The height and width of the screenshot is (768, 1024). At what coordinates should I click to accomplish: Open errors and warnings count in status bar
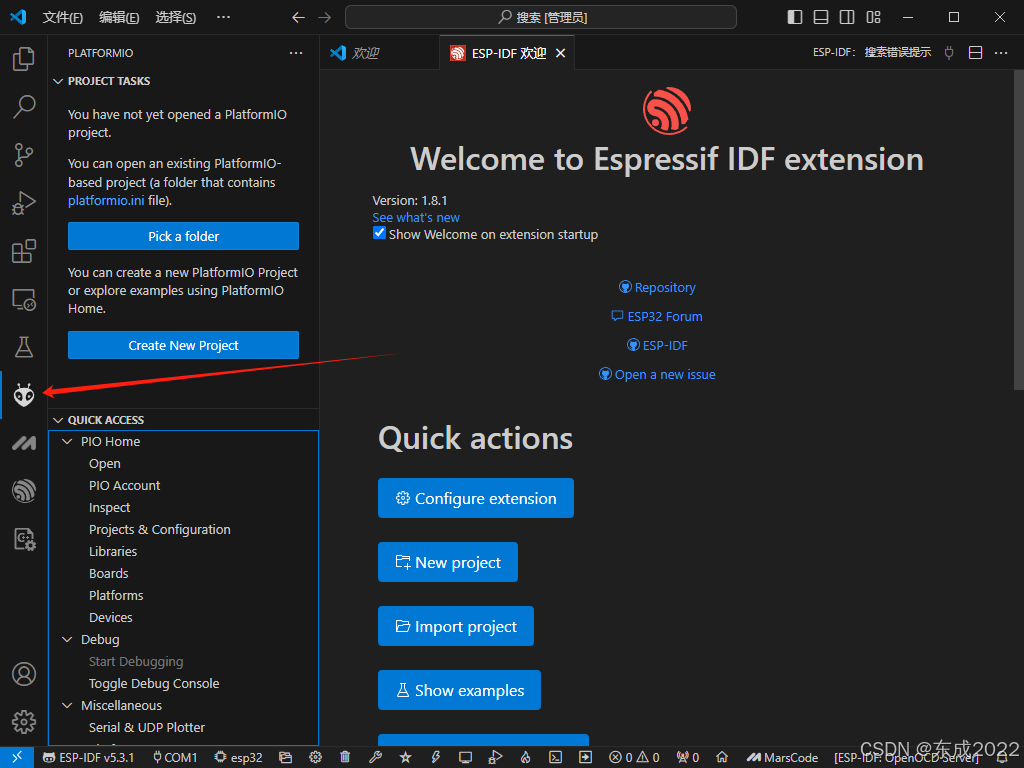tap(634, 758)
